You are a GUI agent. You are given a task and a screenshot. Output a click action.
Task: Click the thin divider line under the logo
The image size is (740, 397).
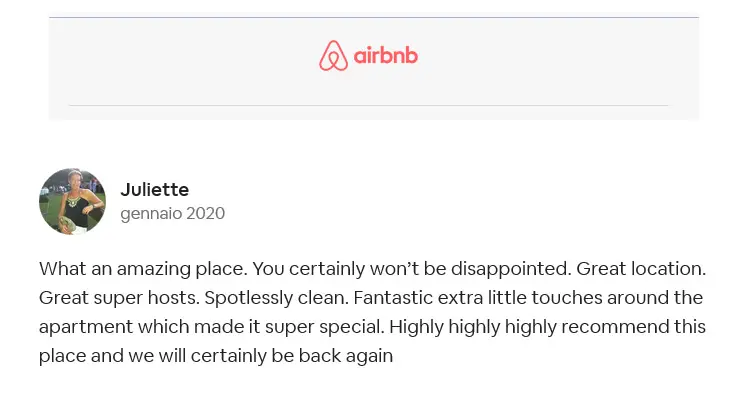369,105
